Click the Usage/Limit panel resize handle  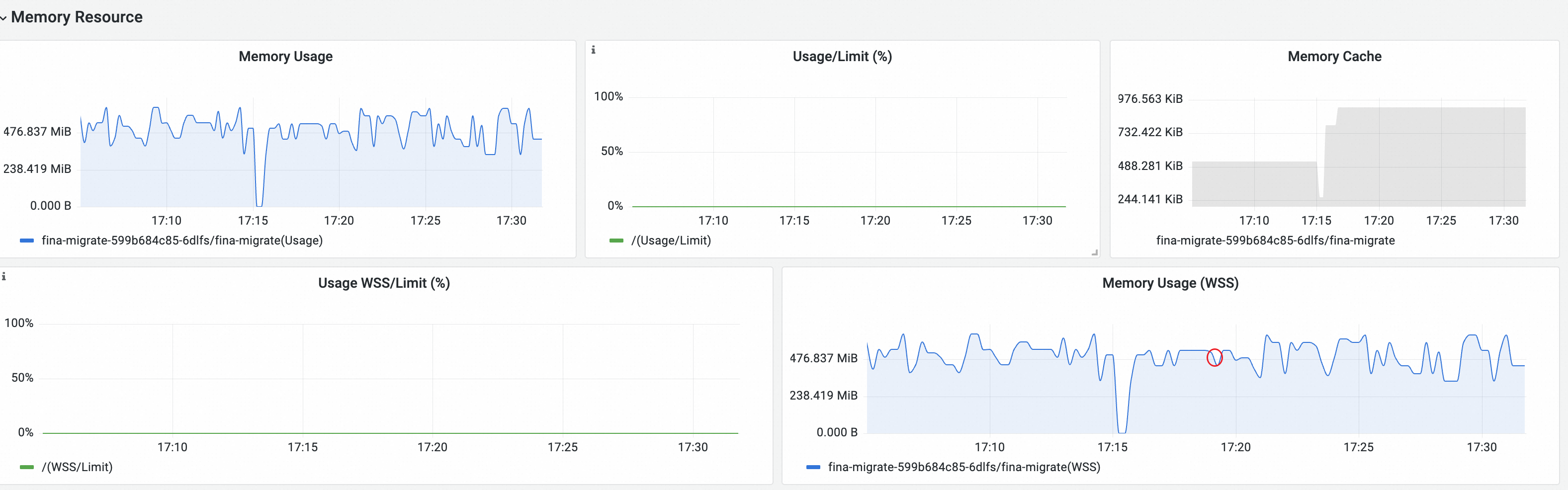(x=1094, y=252)
